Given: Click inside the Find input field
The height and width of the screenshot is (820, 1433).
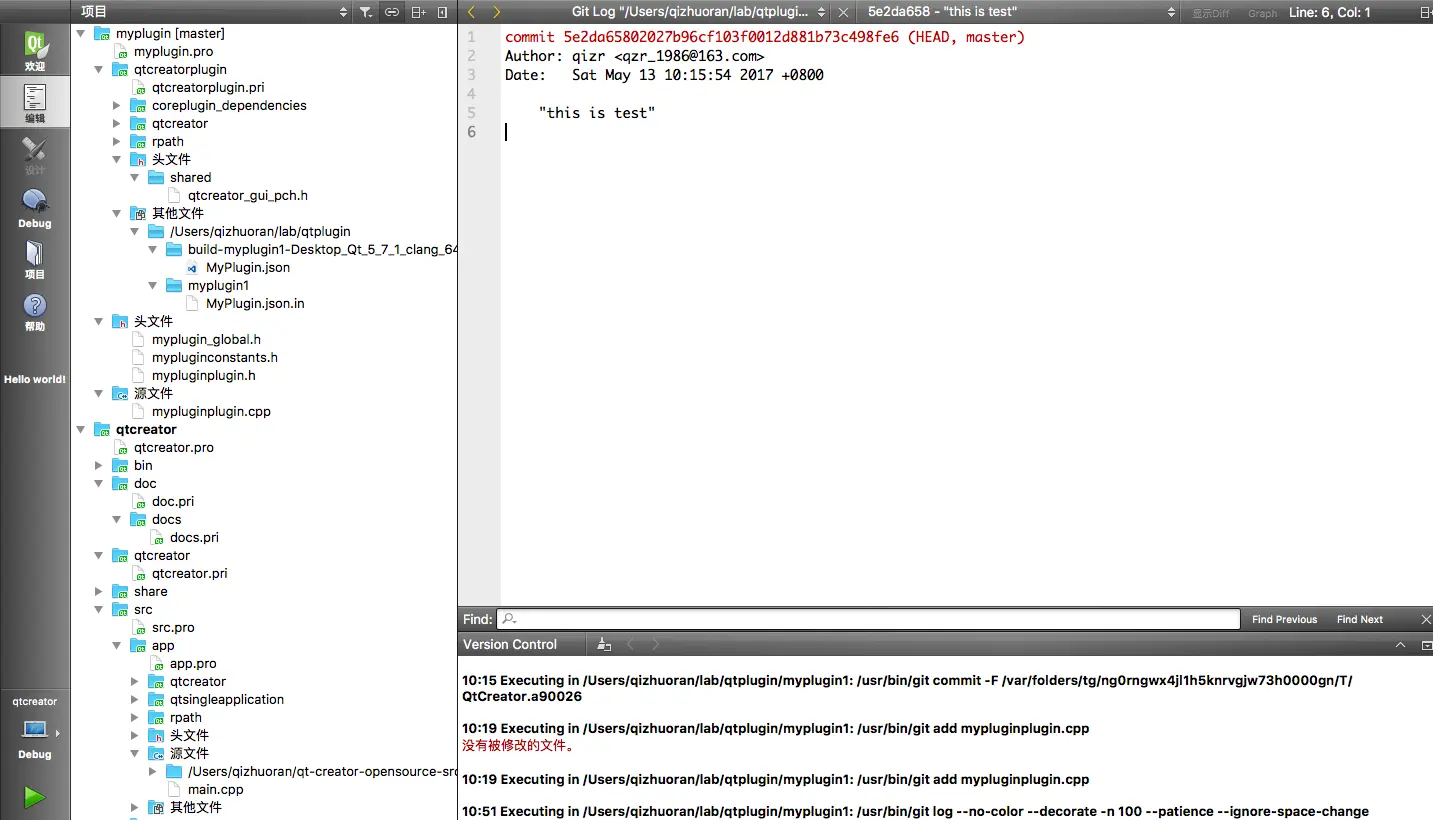Looking at the screenshot, I should 868,619.
